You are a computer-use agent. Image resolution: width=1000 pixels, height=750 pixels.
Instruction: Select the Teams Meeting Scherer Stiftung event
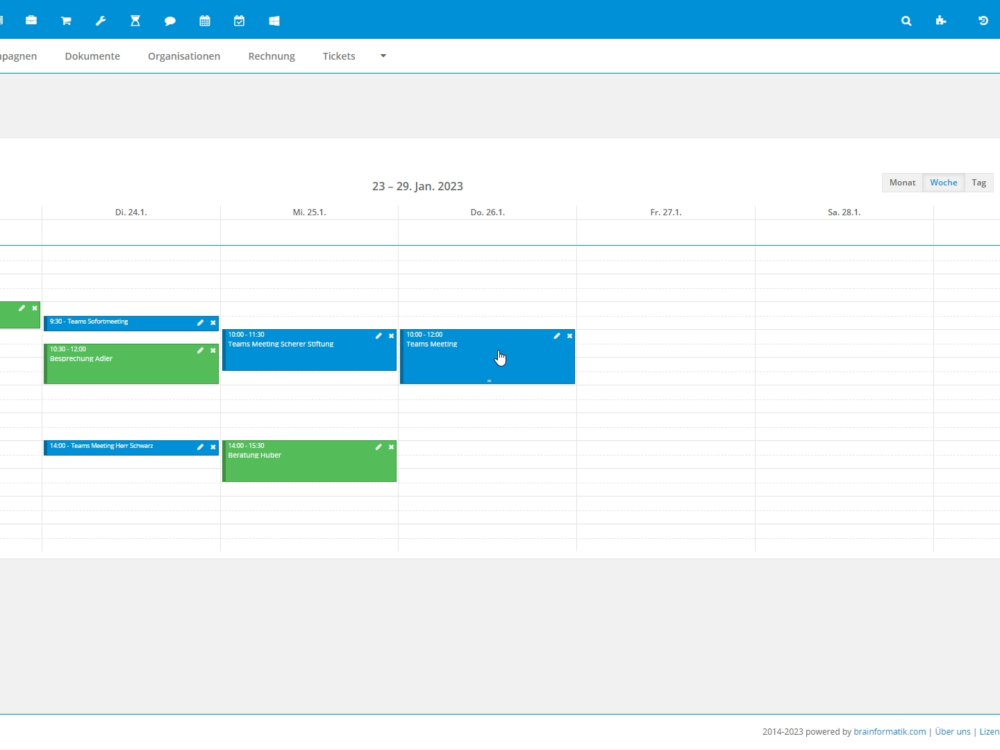pos(300,352)
